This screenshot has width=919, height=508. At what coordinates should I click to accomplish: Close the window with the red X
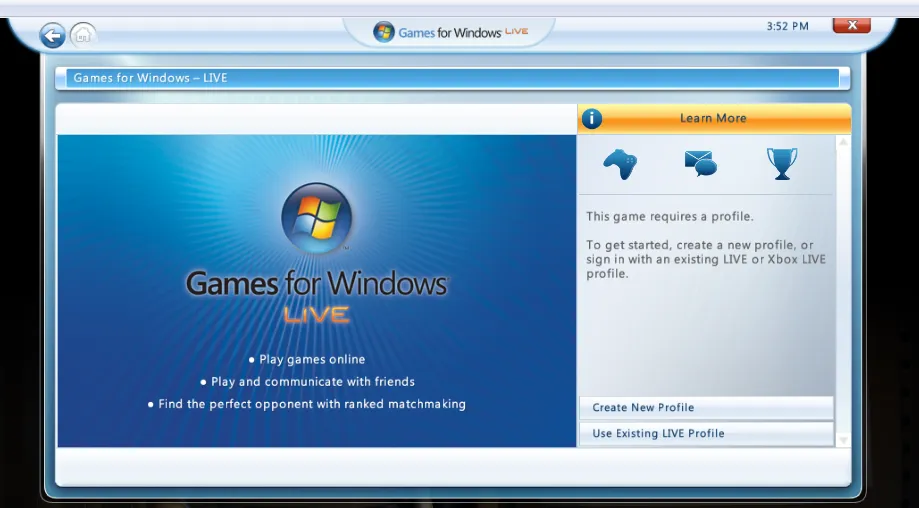(x=851, y=26)
